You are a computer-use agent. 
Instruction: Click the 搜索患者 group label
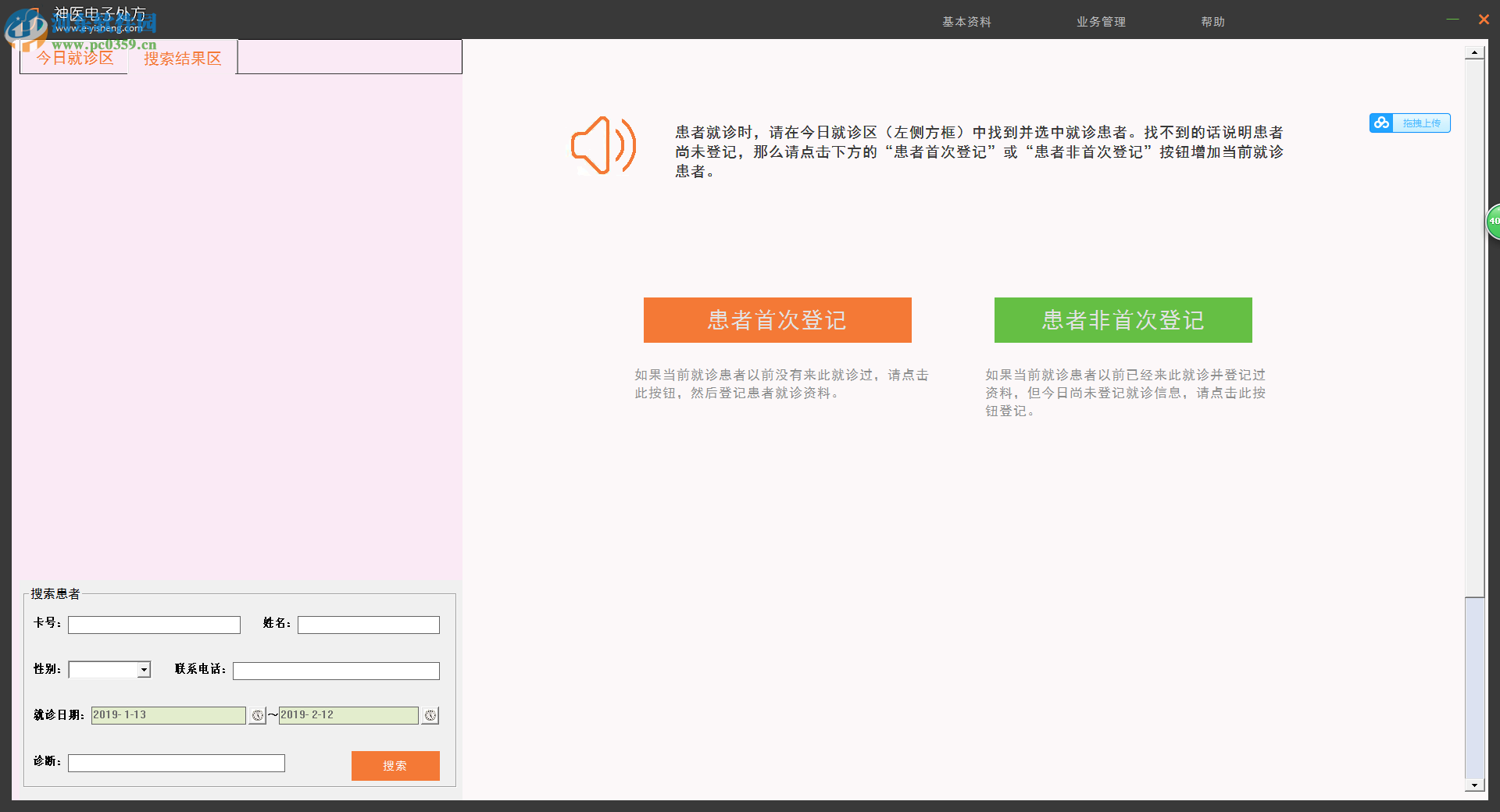(x=55, y=594)
